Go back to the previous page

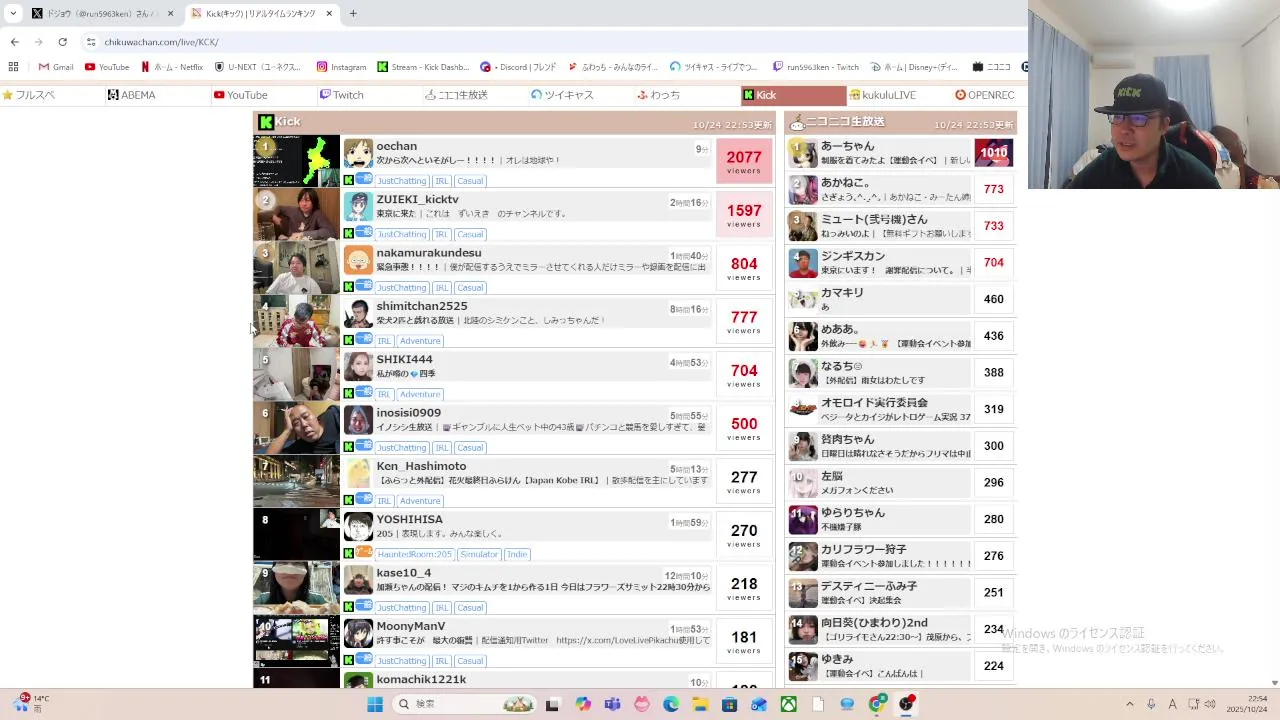click(x=14, y=42)
